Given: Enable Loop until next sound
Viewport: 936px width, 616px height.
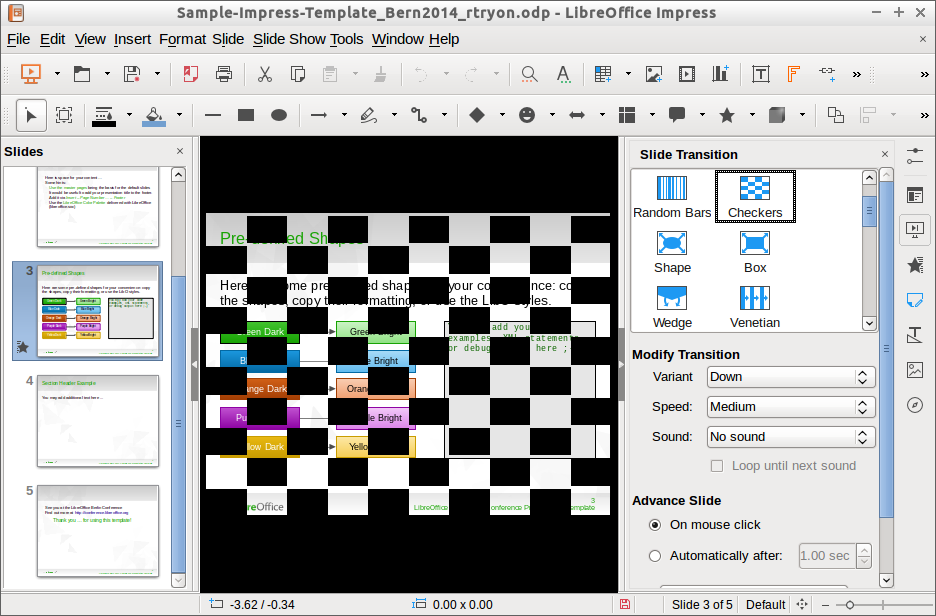Looking at the screenshot, I should click(716, 466).
